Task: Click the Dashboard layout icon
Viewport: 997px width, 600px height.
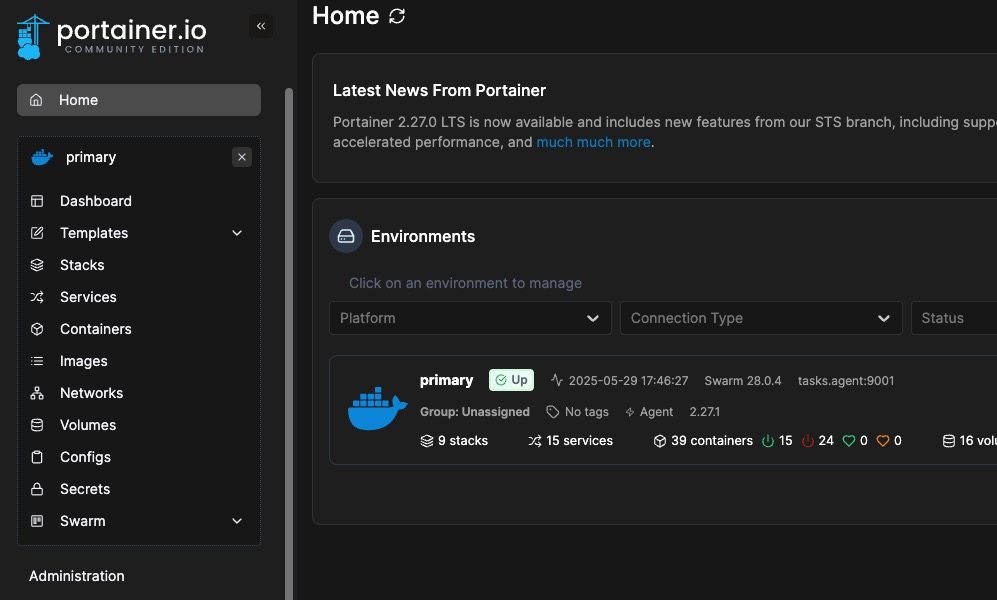Action: tap(37, 201)
